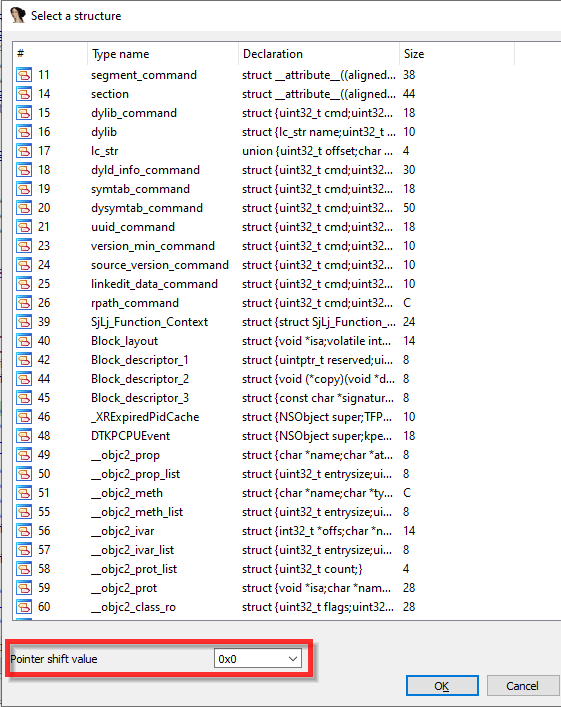This screenshot has width=561, height=707.
Task: Confirm selection with the OK button
Action: (442, 686)
